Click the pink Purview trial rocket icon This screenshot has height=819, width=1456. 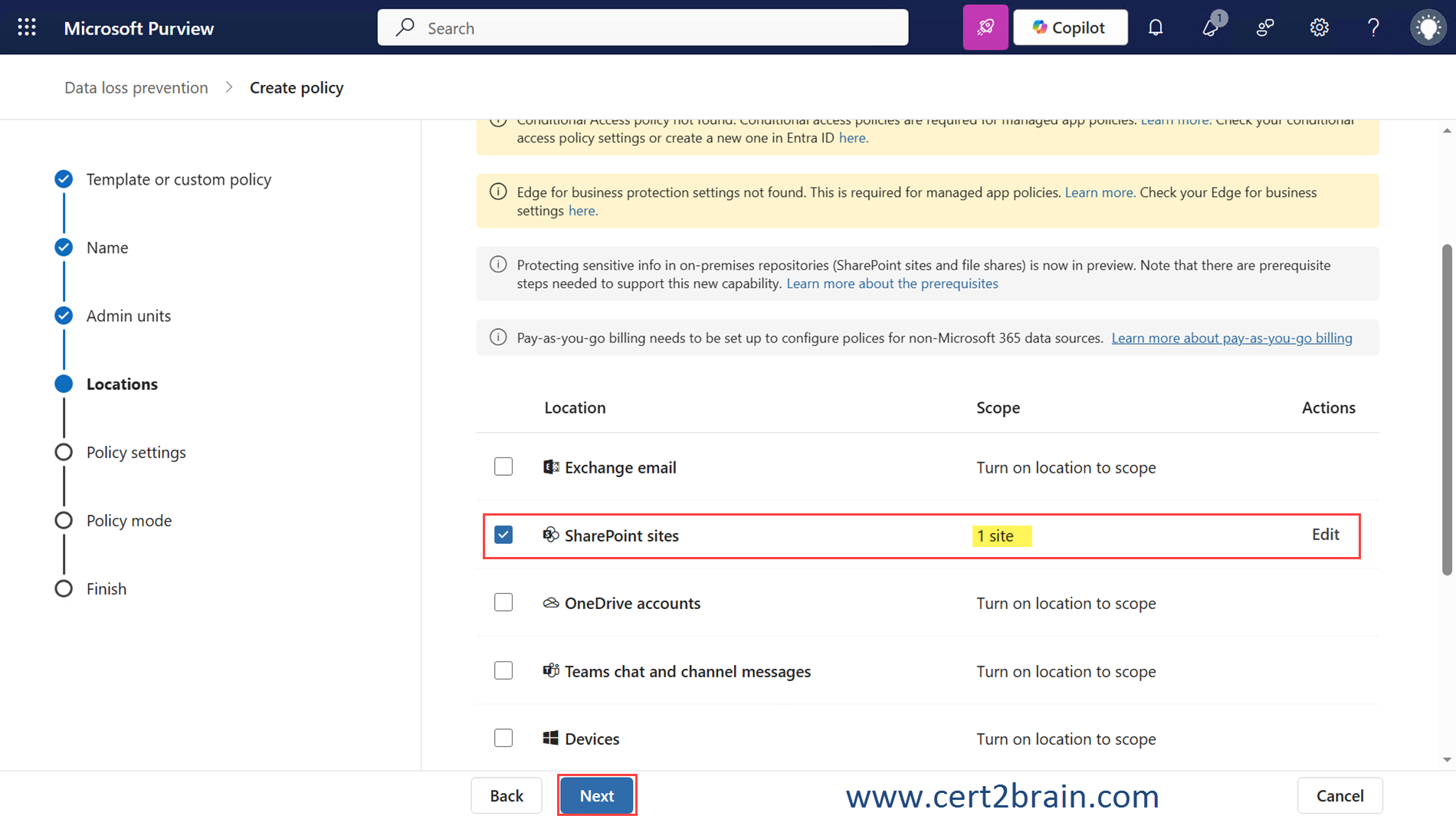[x=985, y=28]
